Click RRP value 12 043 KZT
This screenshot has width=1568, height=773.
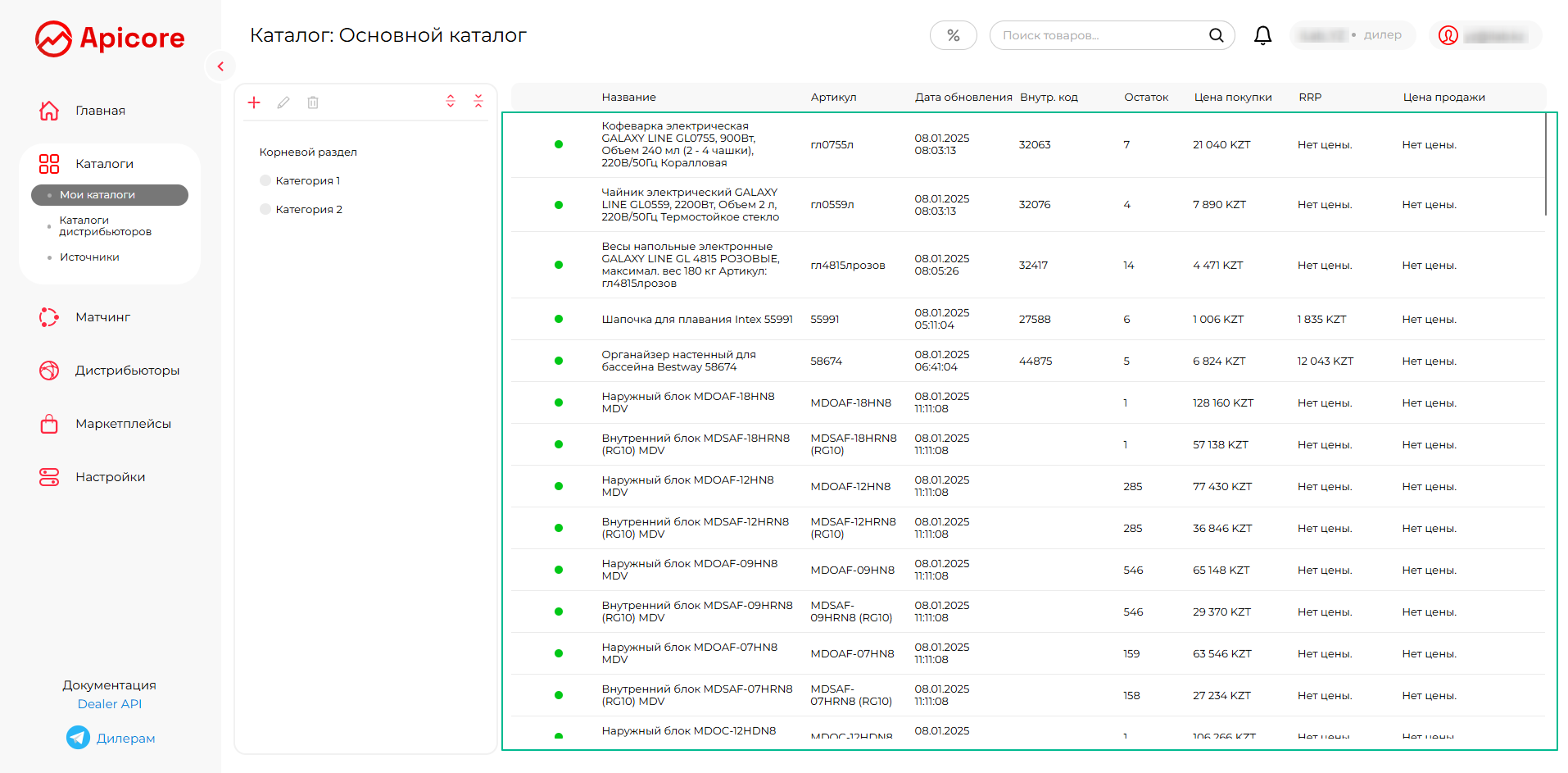pos(1326,361)
